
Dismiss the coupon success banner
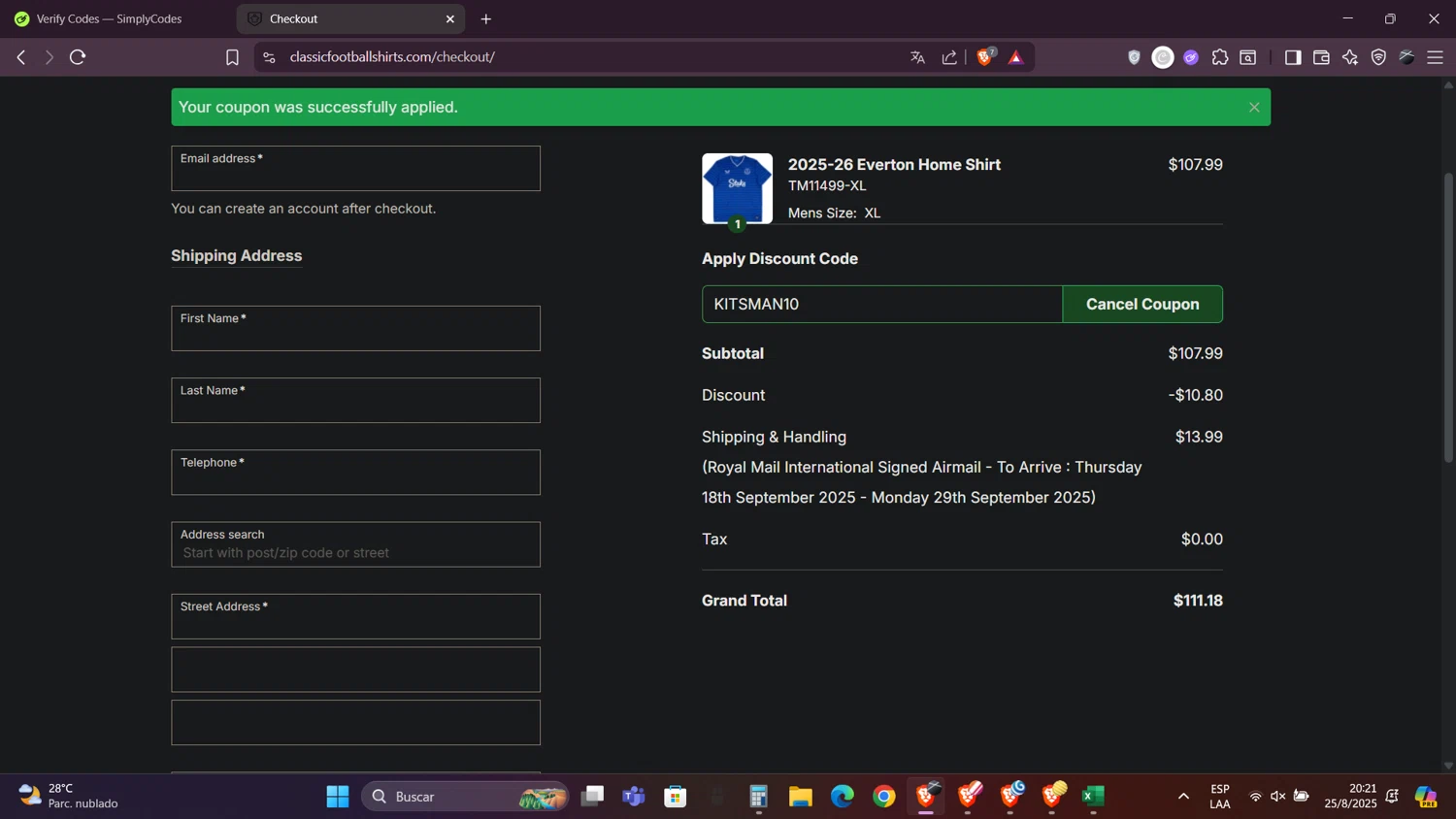pos(1254,107)
